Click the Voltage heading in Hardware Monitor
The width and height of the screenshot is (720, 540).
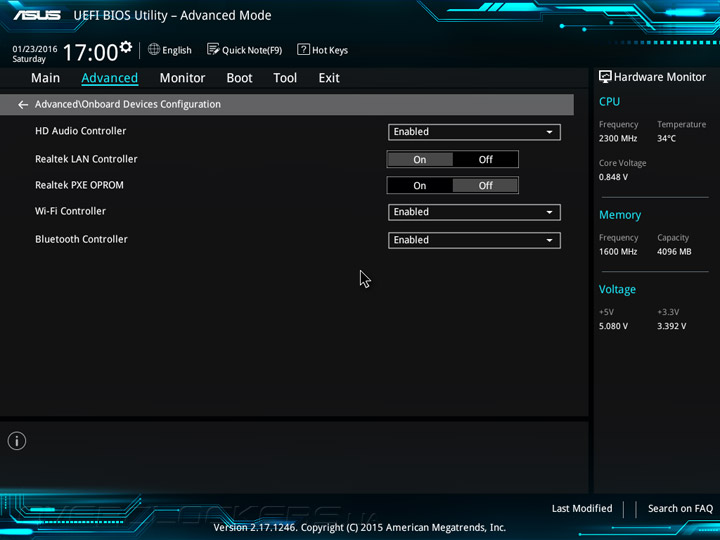click(x=617, y=289)
